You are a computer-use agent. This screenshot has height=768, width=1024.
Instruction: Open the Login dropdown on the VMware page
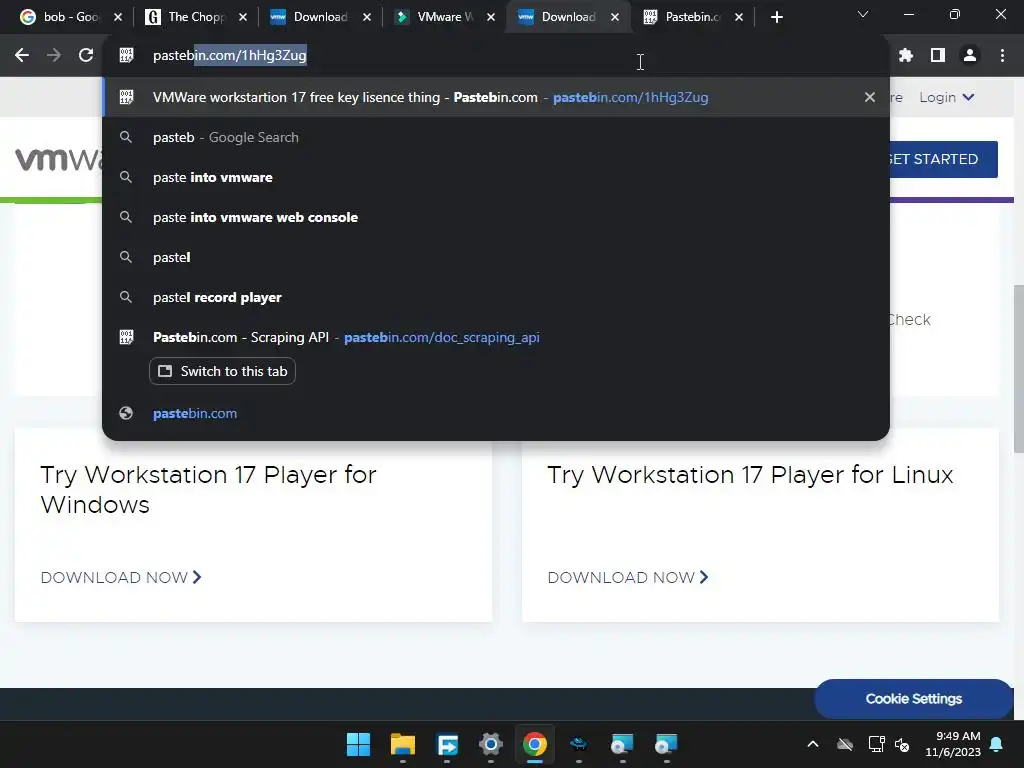click(x=946, y=97)
